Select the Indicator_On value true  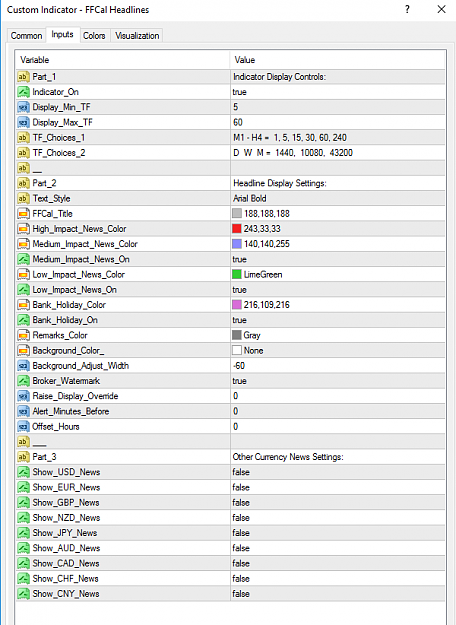click(x=240, y=92)
